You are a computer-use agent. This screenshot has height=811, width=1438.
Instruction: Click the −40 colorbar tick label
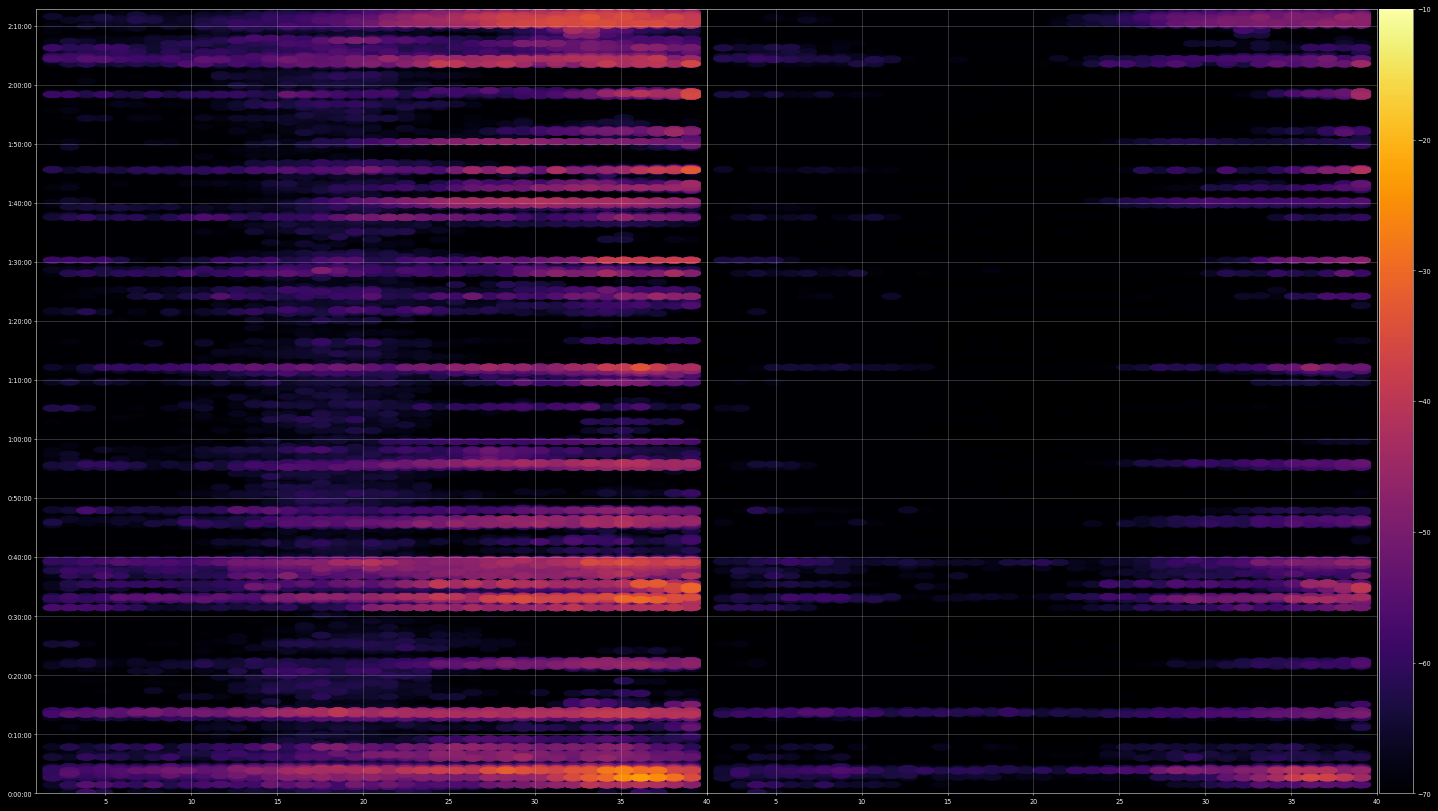click(1424, 402)
